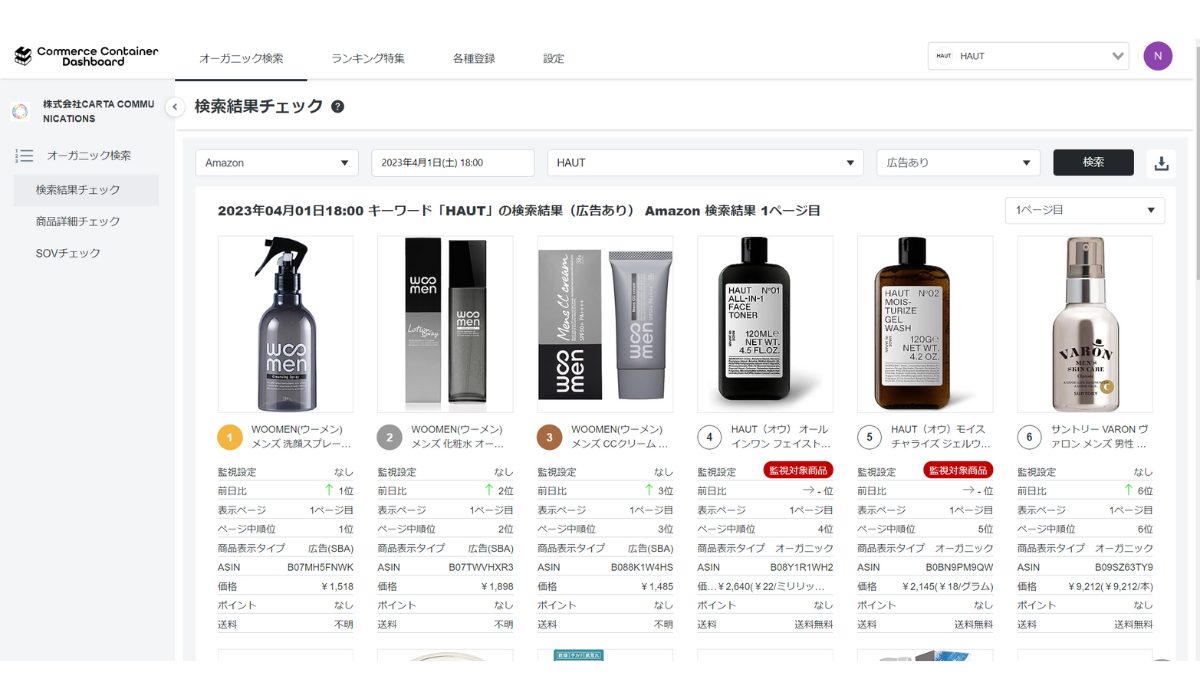Click the brown rank 3 badge
Image resolution: width=1200 pixels, height=700 pixels.
[x=550, y=437]
